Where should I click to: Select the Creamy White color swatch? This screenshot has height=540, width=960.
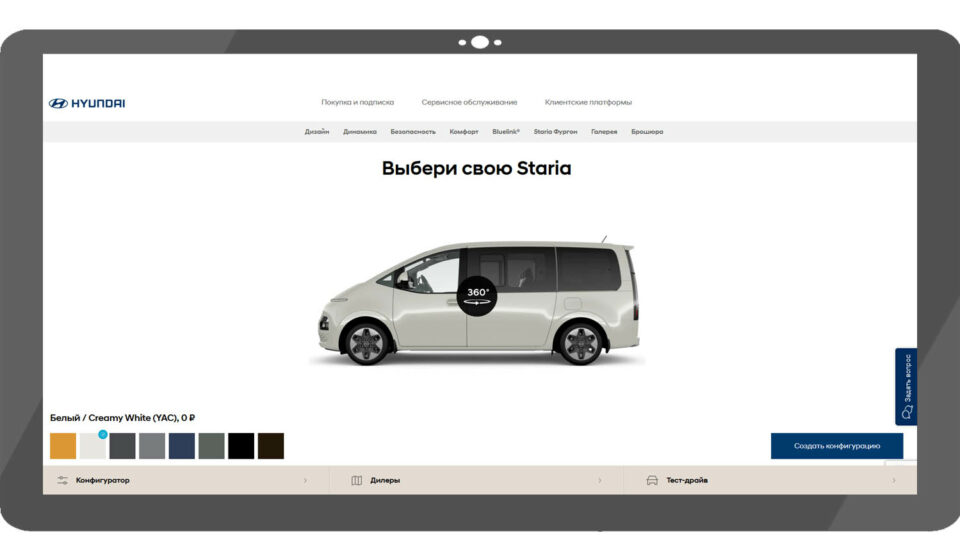click(92, 446)
